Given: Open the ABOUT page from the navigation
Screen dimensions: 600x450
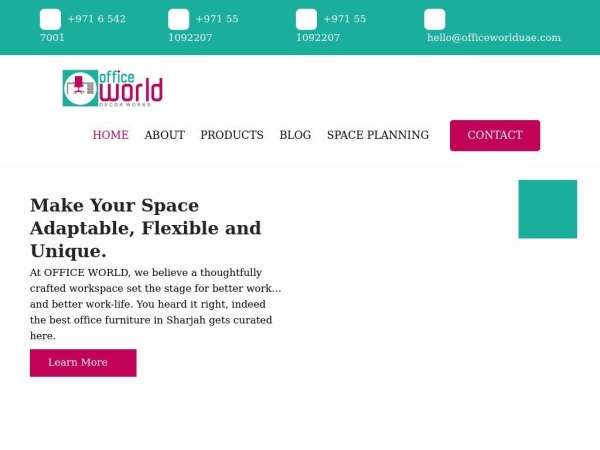Looking at the screenshot, I should [x=165, y=135].
